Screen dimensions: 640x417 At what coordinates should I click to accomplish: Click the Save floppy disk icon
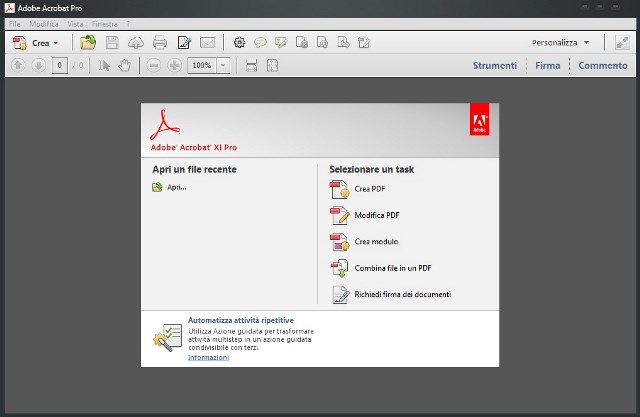(112, 42)
